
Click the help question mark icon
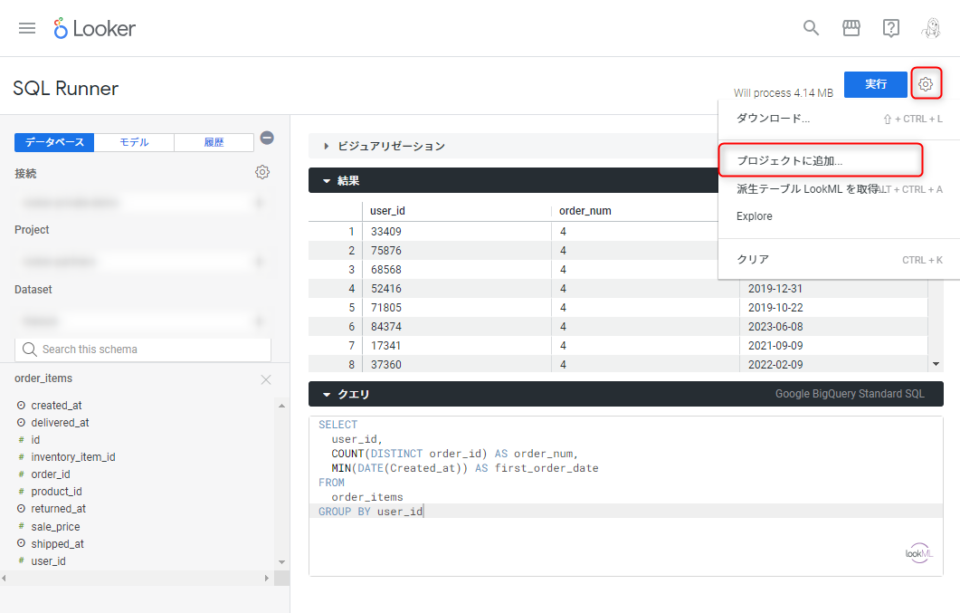click(891, 28)
